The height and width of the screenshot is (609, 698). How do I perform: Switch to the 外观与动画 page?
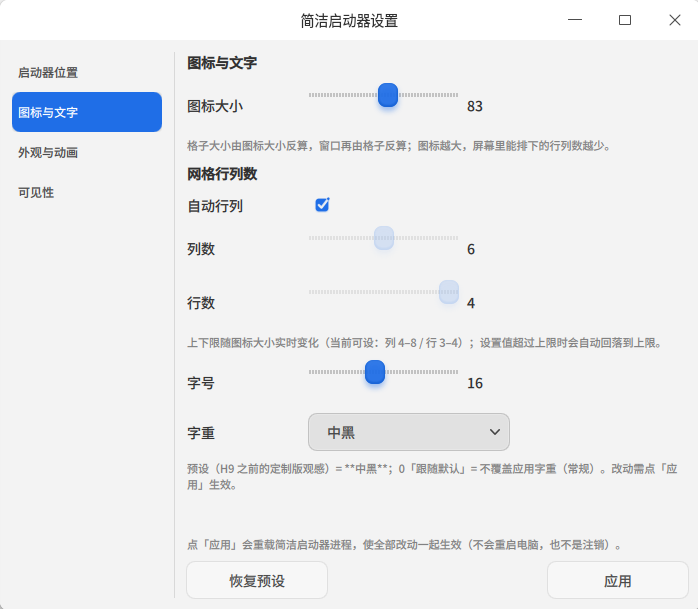[x=87, y=152]
